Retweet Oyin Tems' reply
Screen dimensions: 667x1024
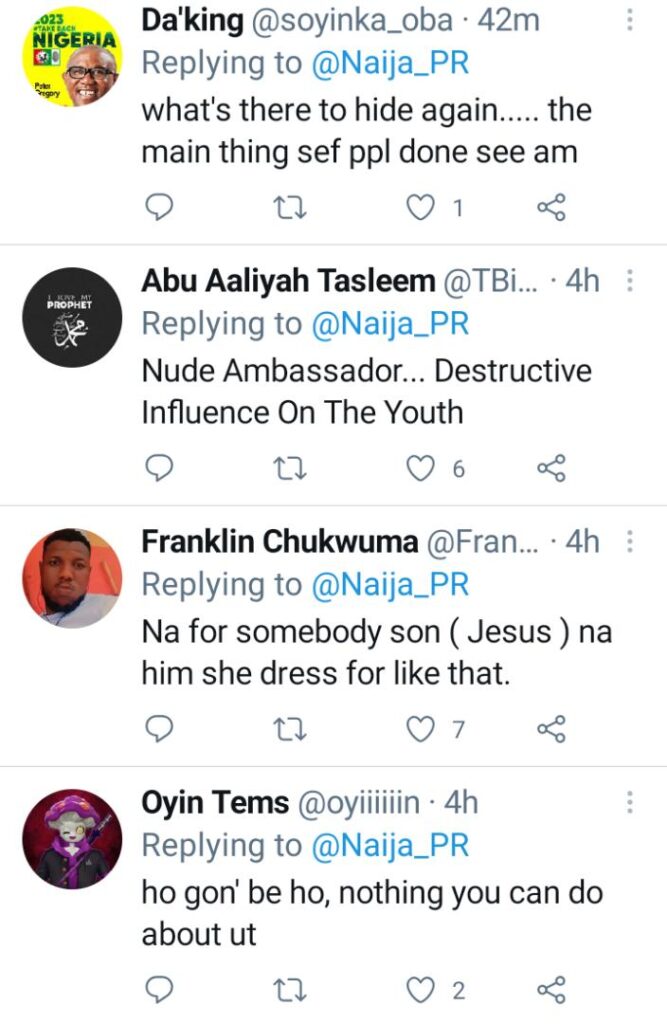point(291,990)
